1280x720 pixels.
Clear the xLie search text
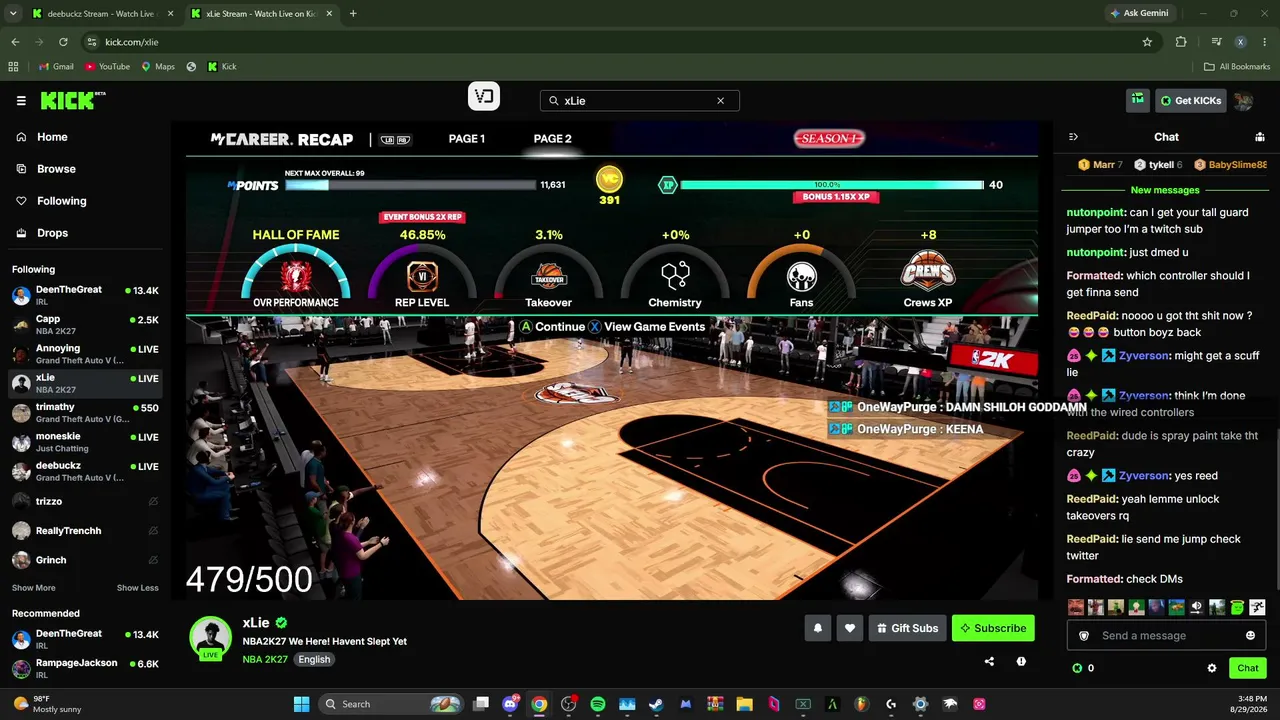(x=720, y=101)
